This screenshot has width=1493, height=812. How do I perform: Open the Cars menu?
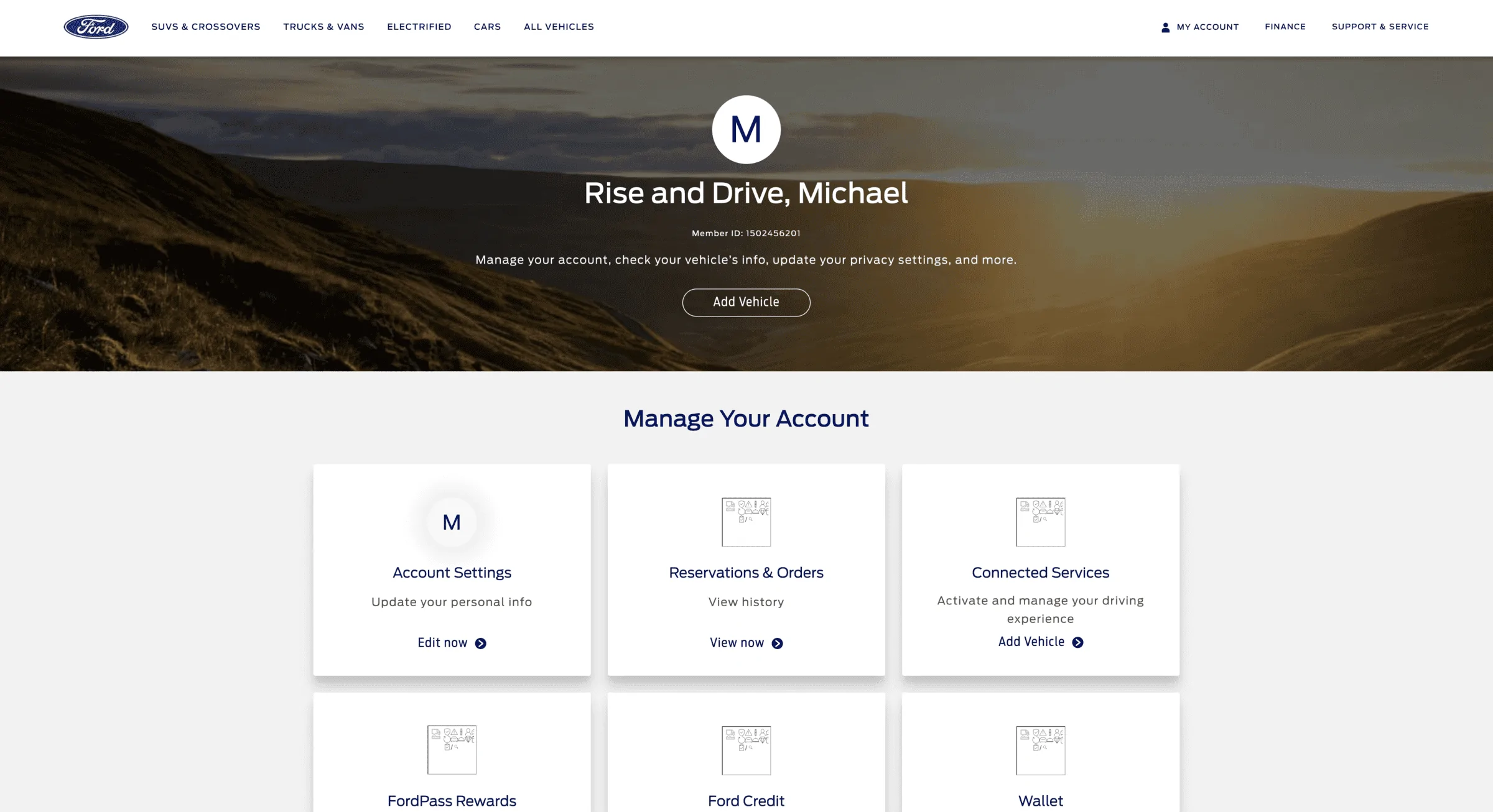click(487, 27)
